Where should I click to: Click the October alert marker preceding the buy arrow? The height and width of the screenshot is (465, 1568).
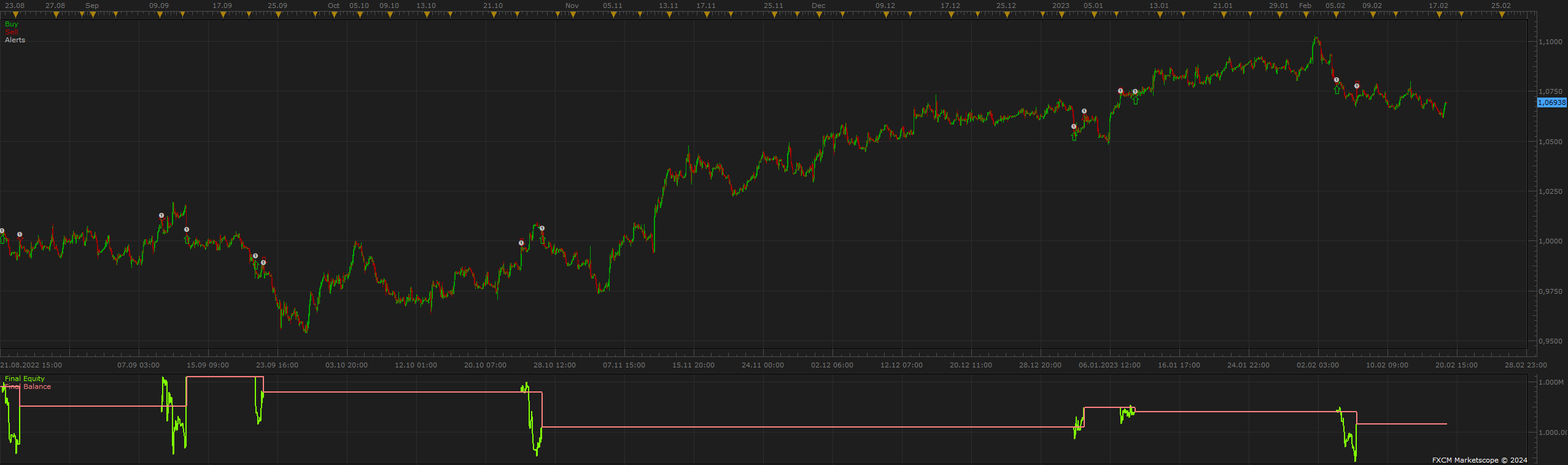[521, 243]
